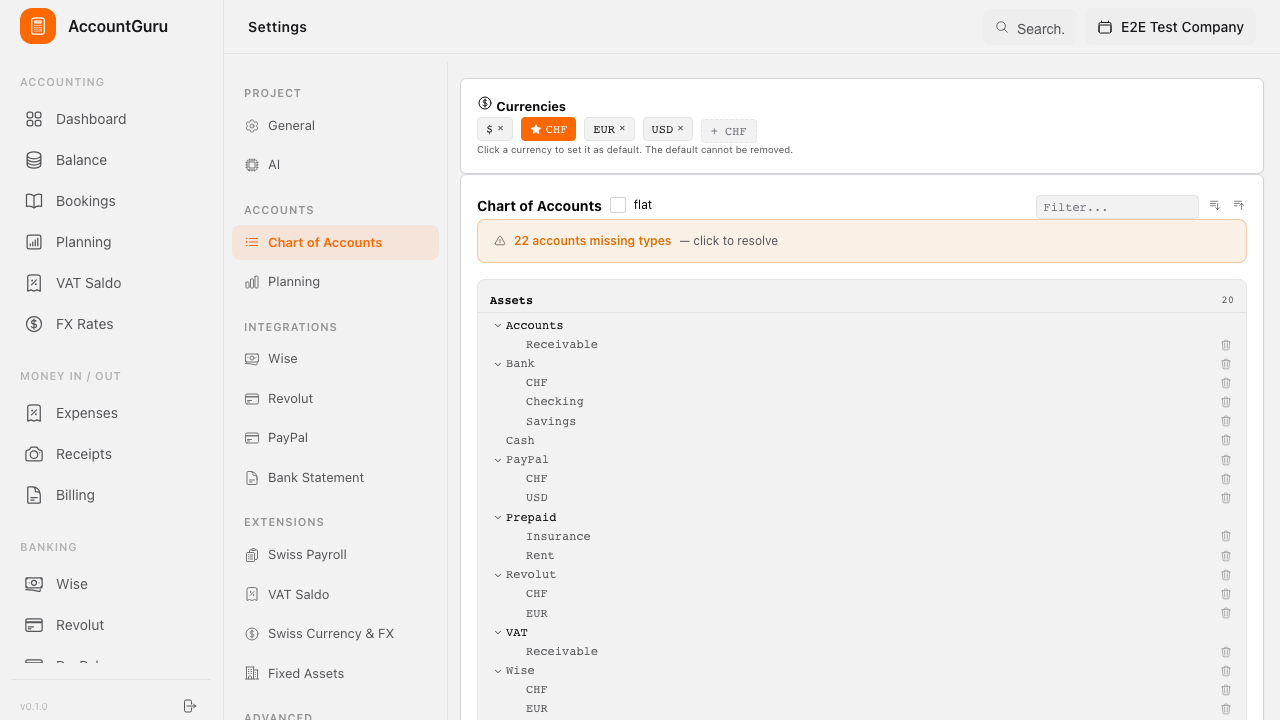The height and width of the screenshot is (720, 1280).
Task: Select the Cash account row
Action: [x=862, y=441]
